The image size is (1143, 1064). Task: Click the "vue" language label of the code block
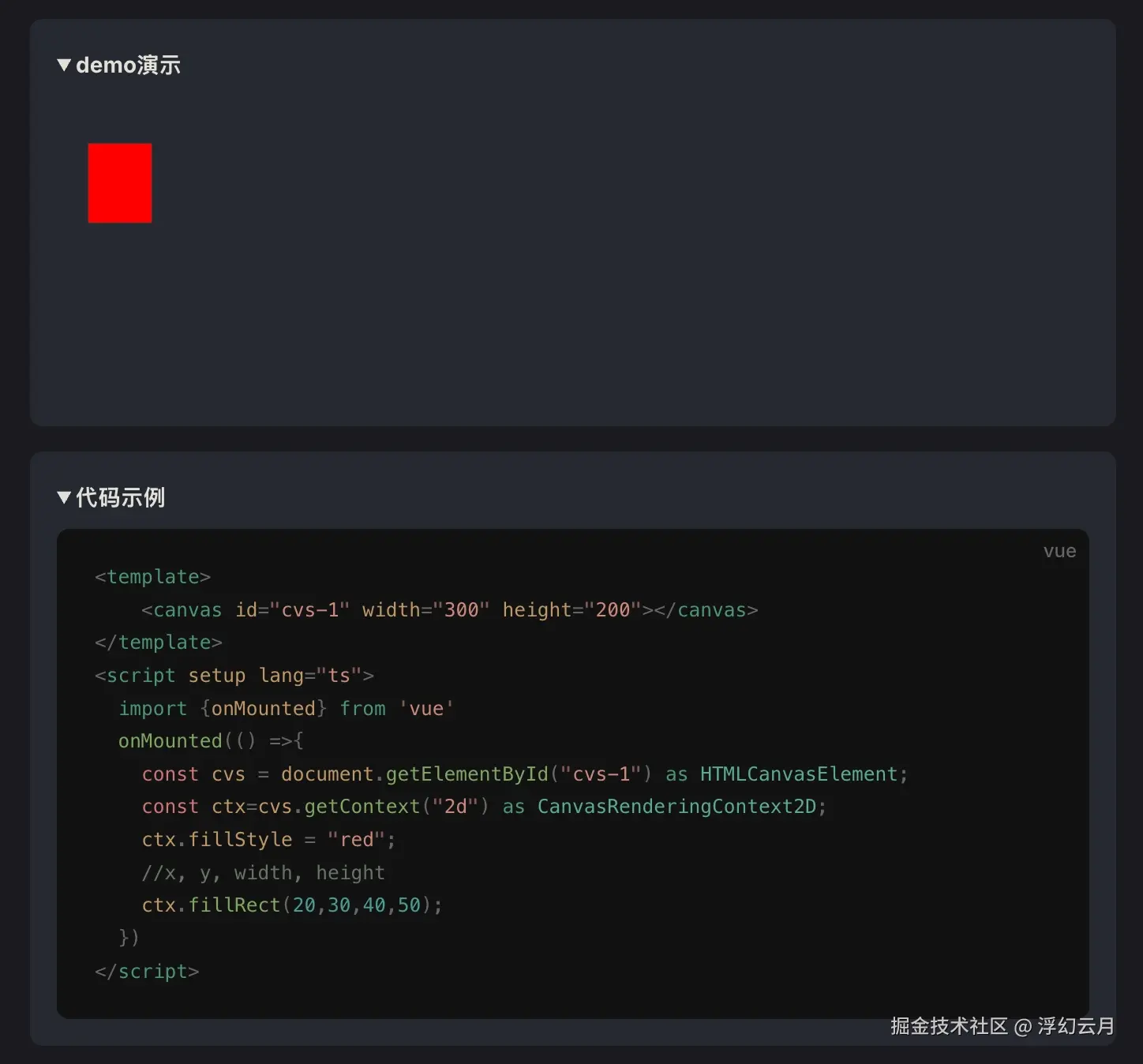click(1059, 551)
